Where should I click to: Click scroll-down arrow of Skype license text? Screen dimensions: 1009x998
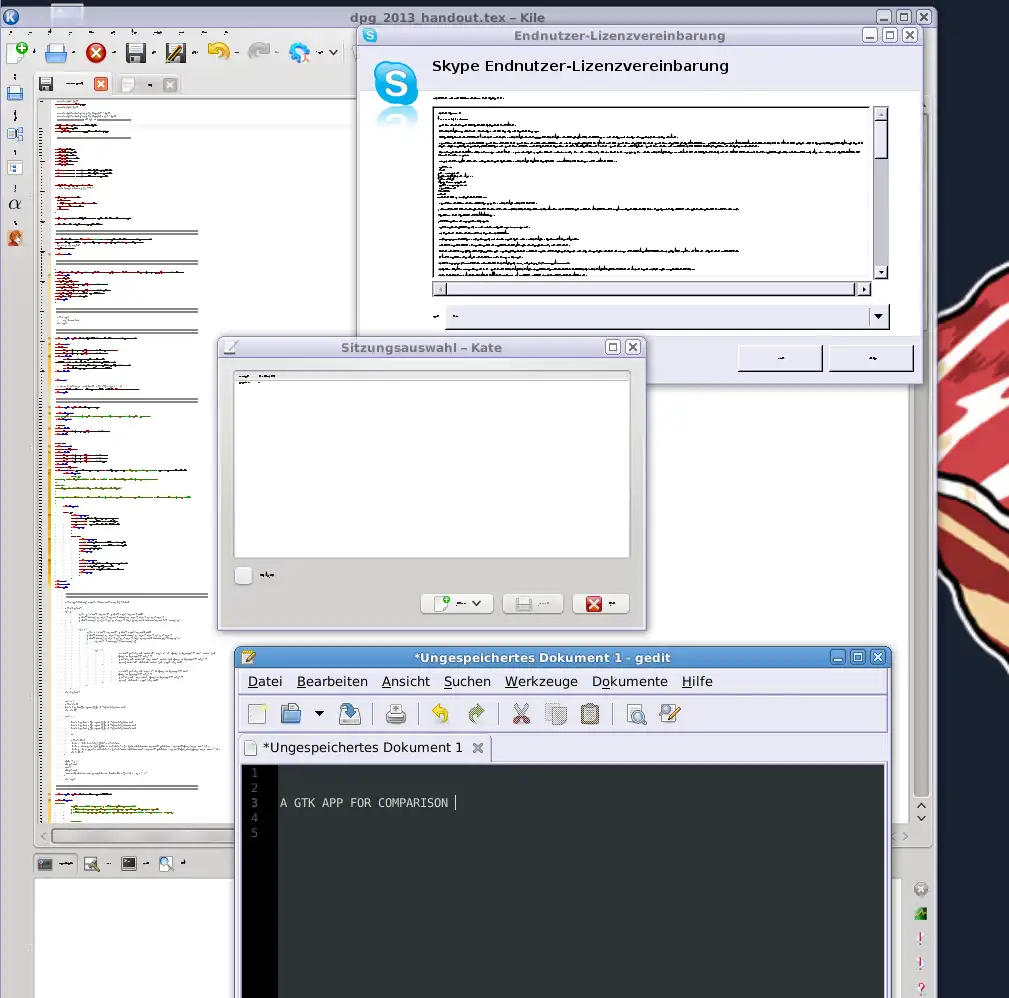881,272
